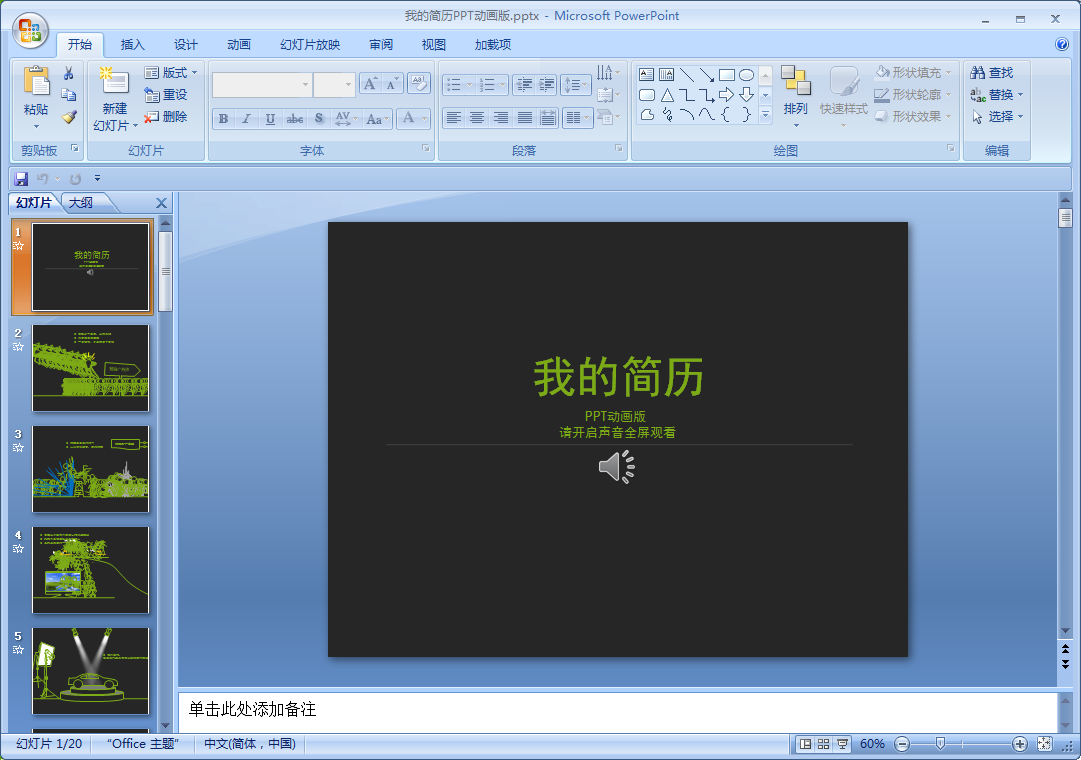Toggle italic formatting
1081x760 pixels.
pos(247,118)
